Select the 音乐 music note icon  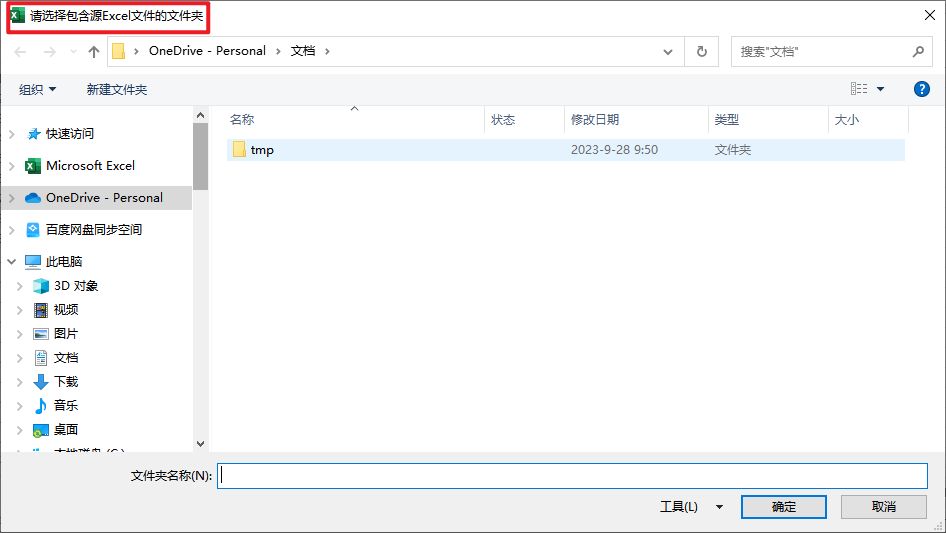click(x=41, y=406)
